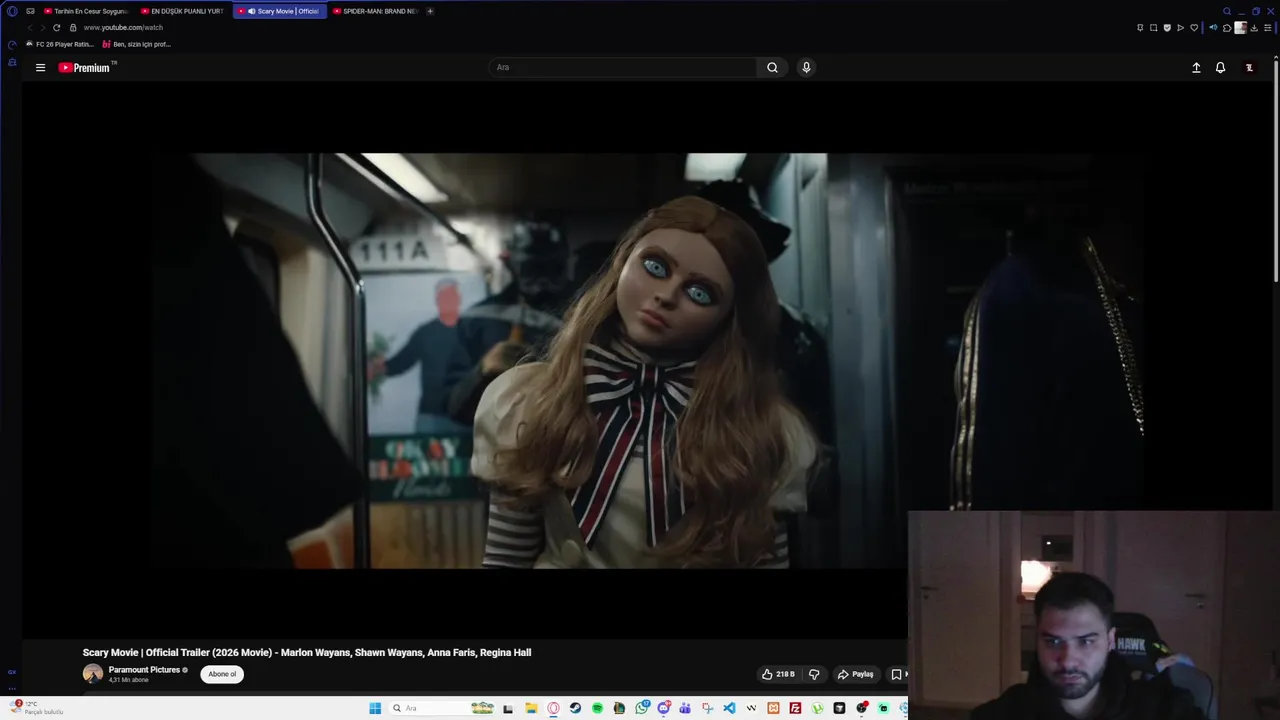Open FileZilla from taskbar

[x=795, y=708]
